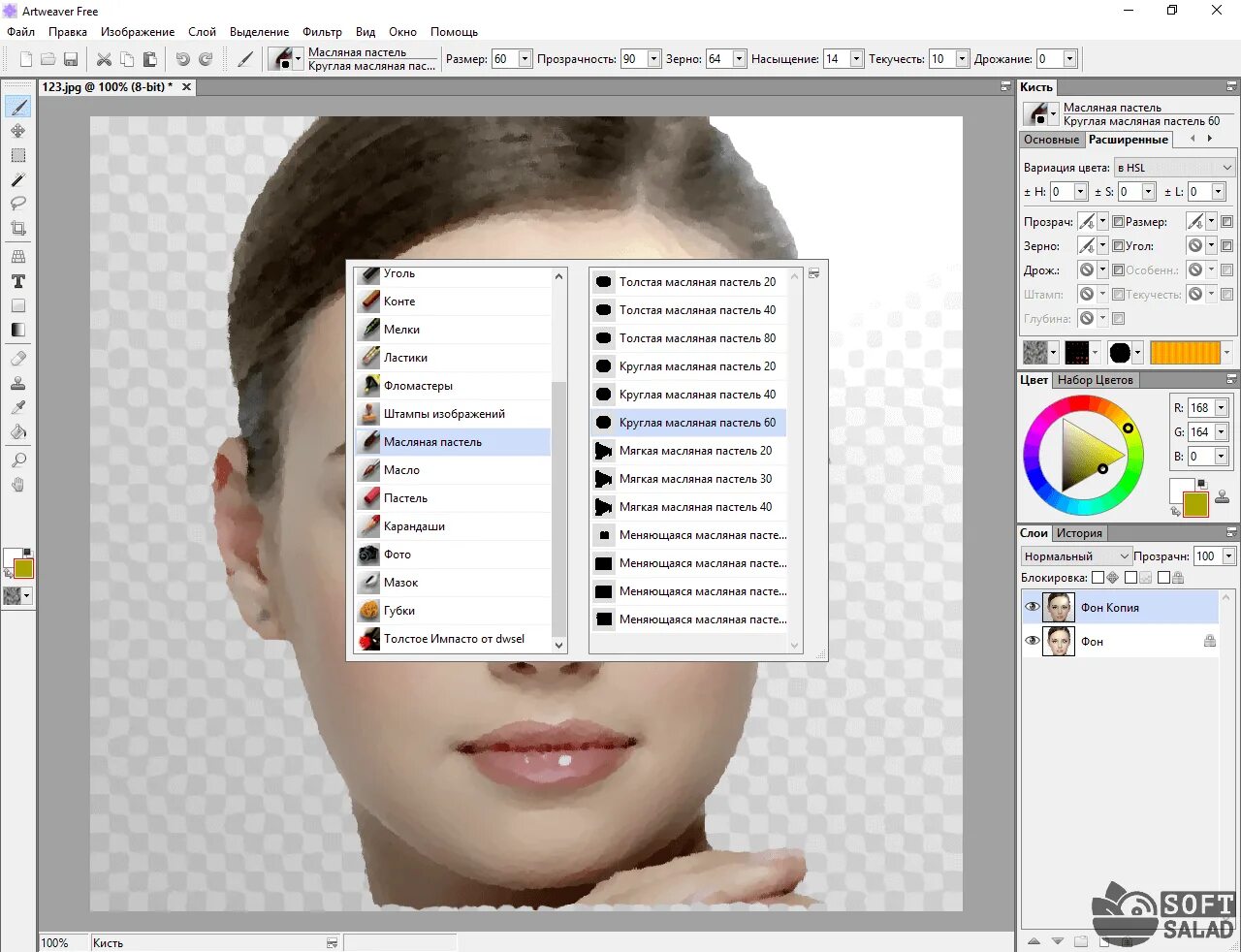
Task: Click the R value field 168
Action: click(1201, 408)
